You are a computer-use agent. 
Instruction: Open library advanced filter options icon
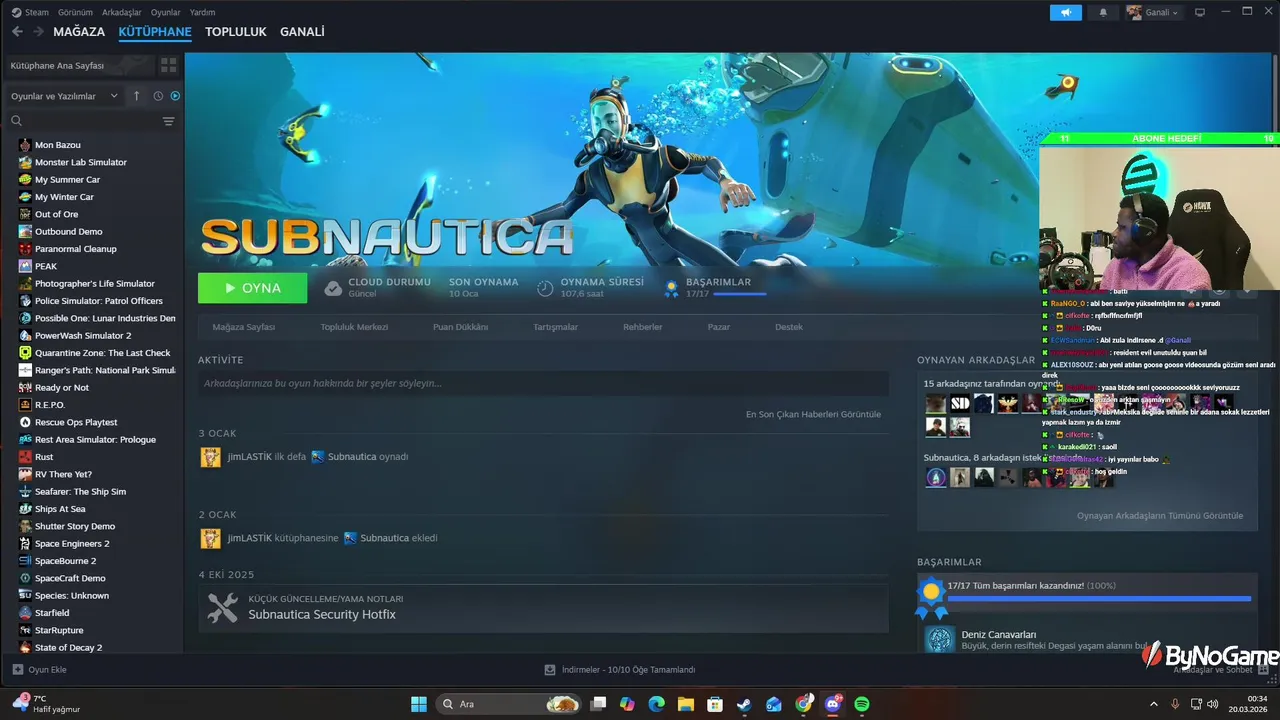(x=168, y=121)
